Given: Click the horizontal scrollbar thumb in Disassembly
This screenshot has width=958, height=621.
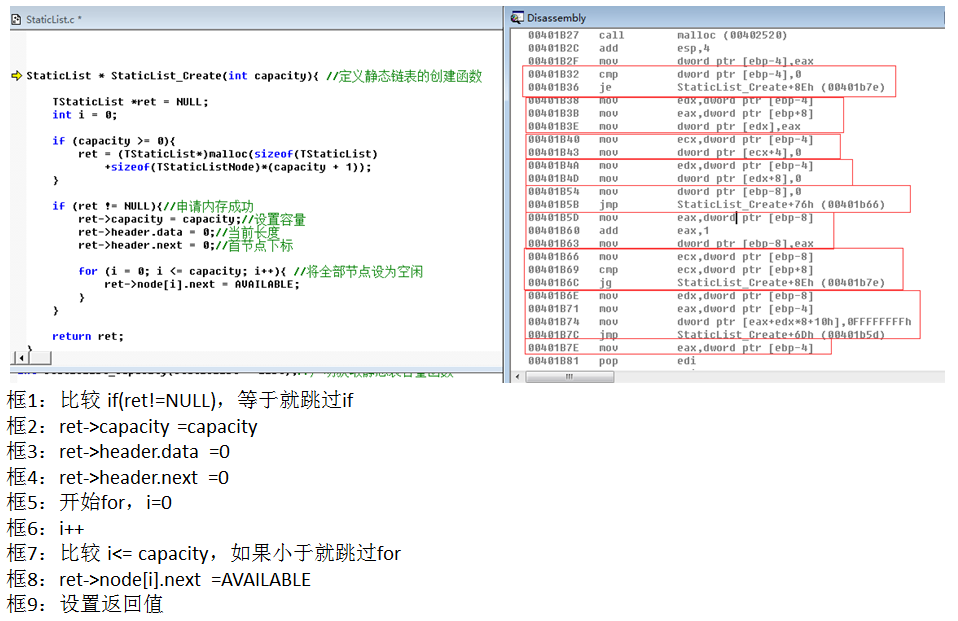Looking at the screenshot, I should [x=569, y=377].
